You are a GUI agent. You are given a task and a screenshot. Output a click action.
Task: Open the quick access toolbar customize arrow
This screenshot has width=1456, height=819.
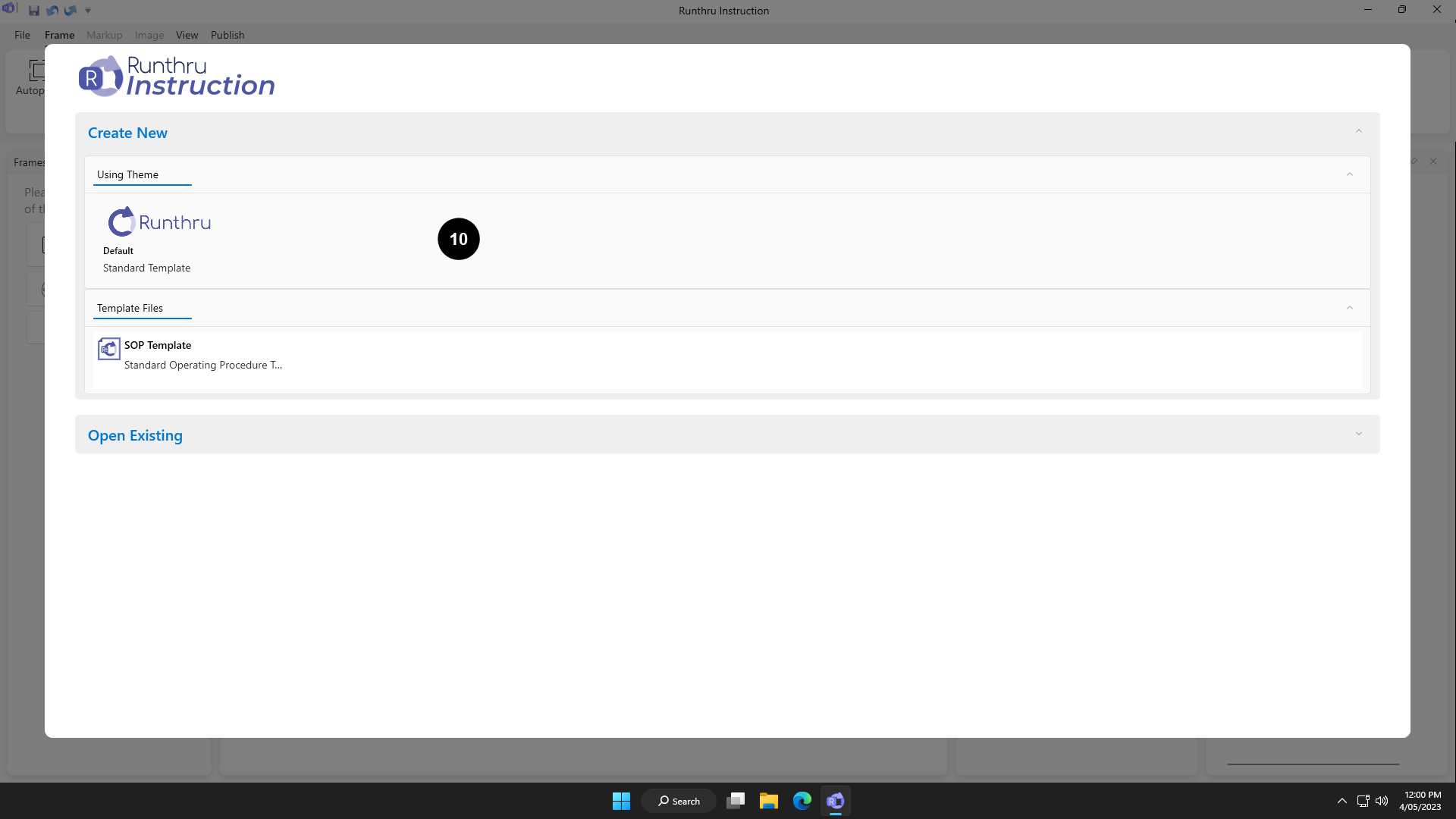(88, 11)
